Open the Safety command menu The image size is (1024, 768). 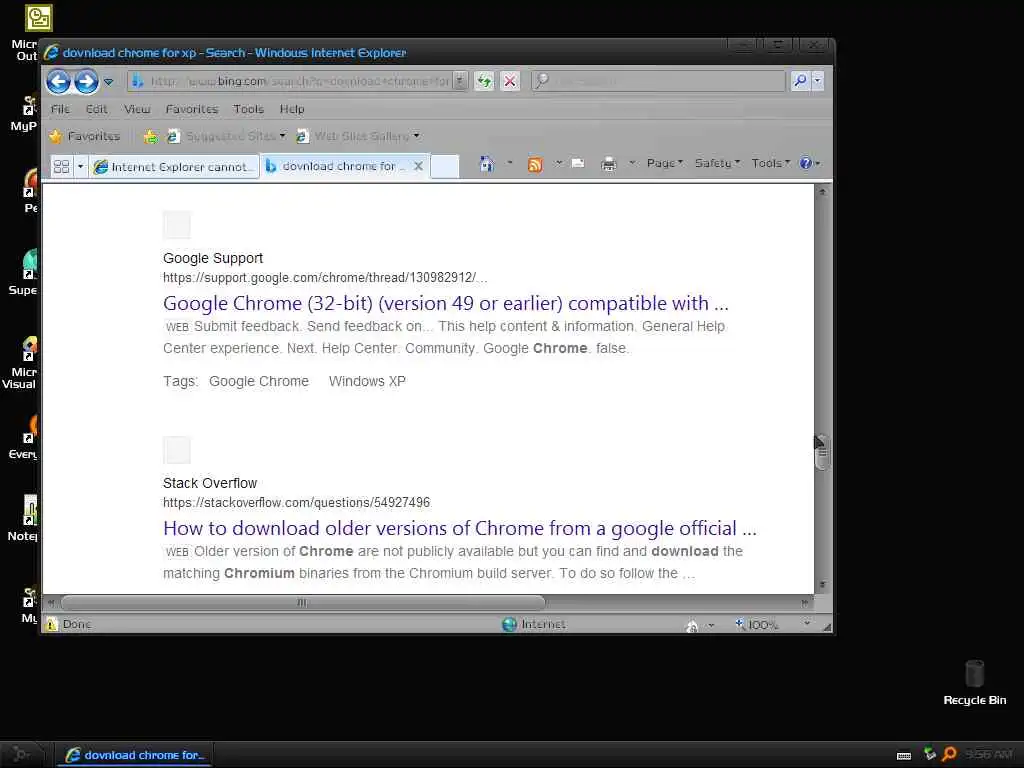pyautogui.click(x=716, y=163)
